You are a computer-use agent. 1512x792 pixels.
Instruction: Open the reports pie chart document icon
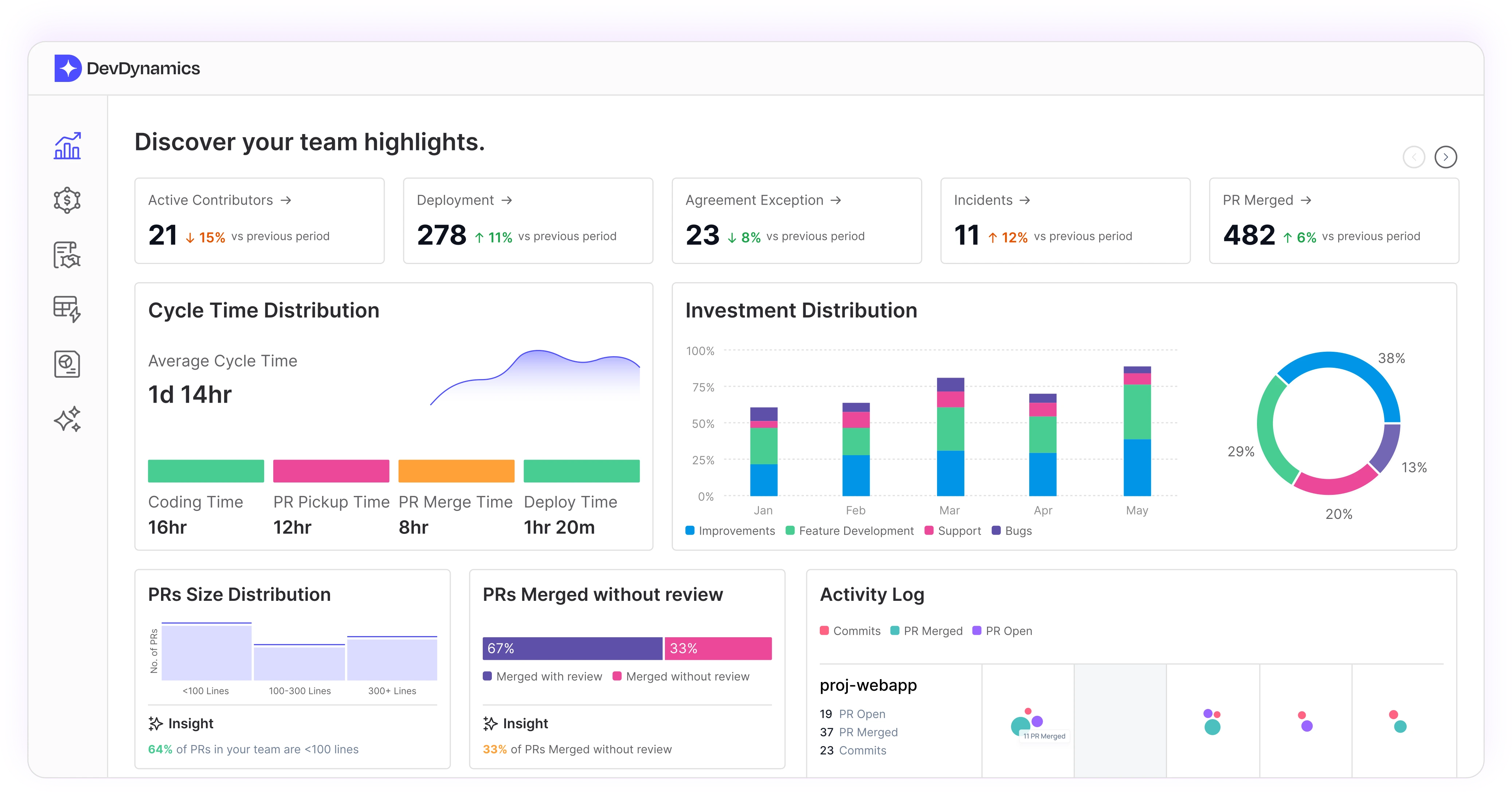67,364
